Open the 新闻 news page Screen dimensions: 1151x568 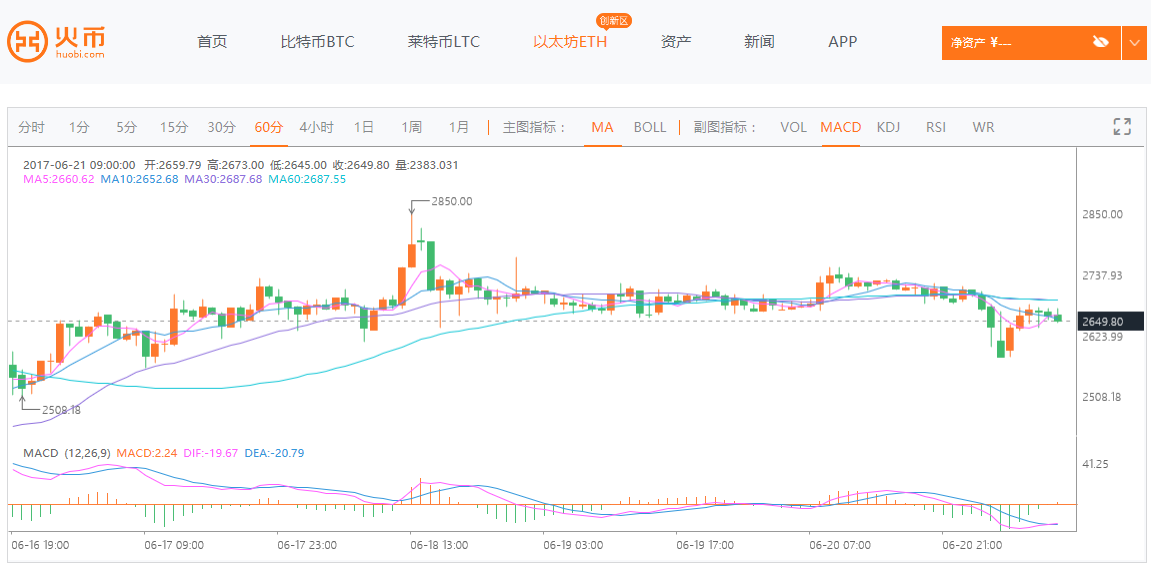pos(759,42)
